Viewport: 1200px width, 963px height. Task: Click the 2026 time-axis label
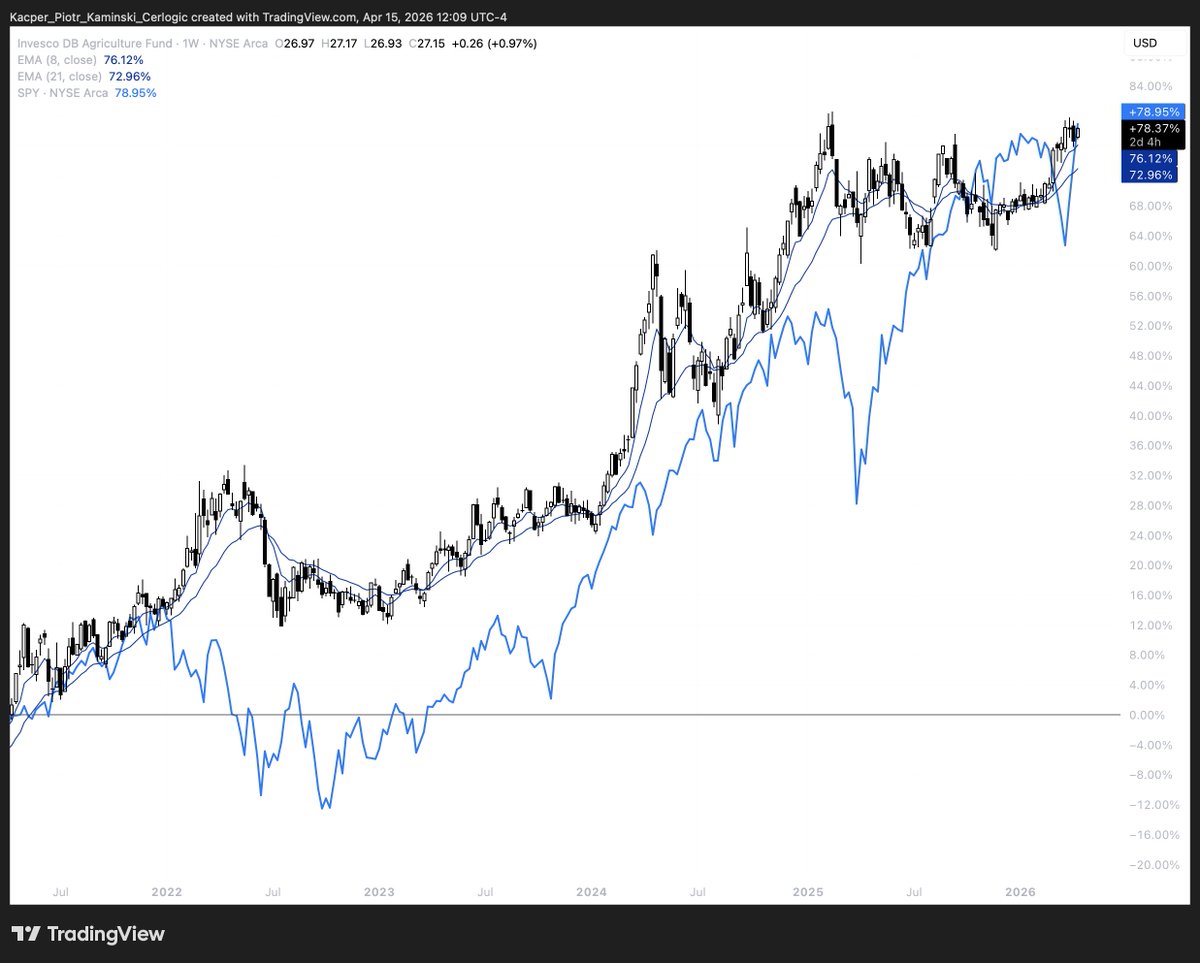(1019, 891)
